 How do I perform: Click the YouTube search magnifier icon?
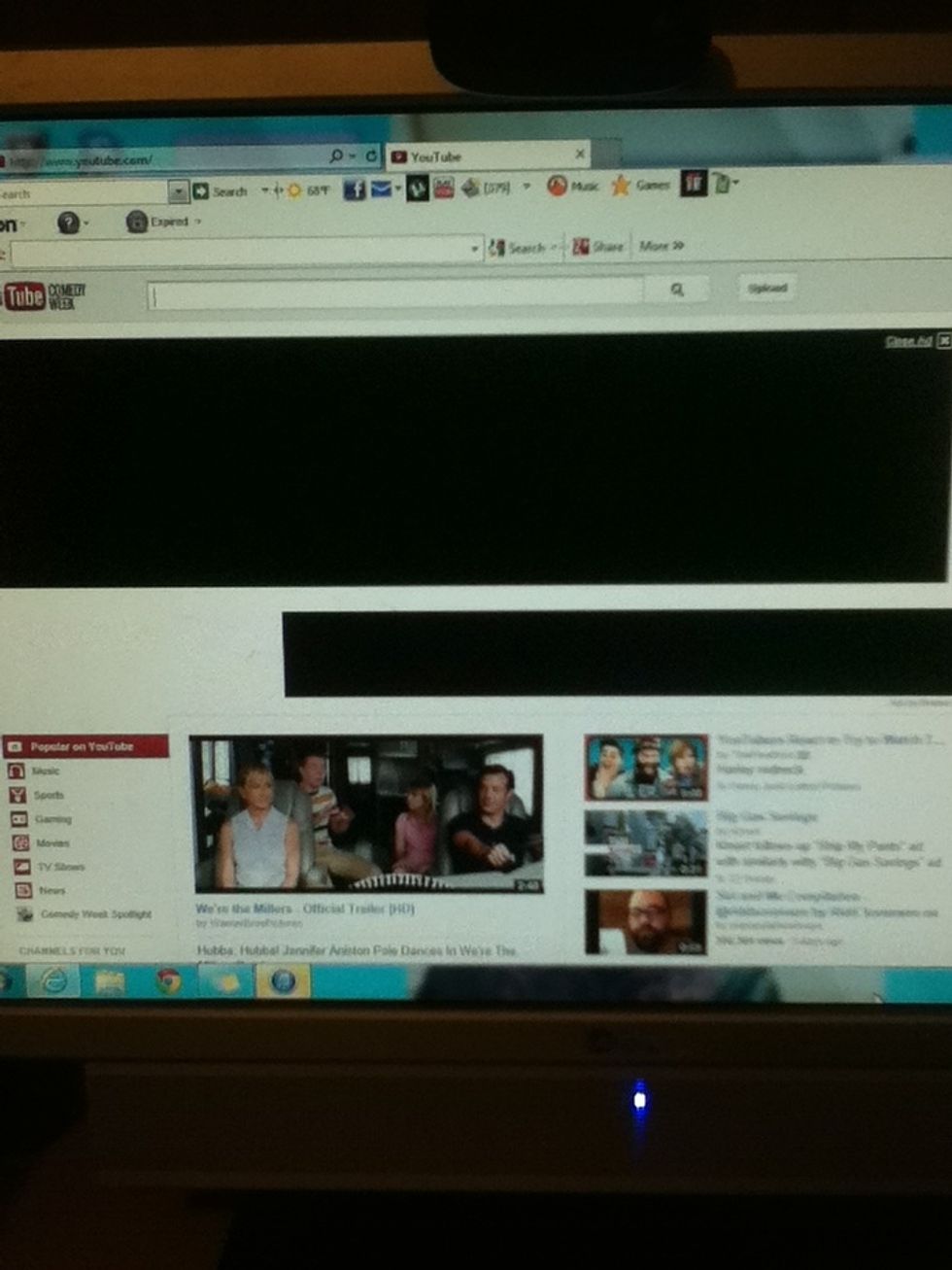(x=677, y=289)
